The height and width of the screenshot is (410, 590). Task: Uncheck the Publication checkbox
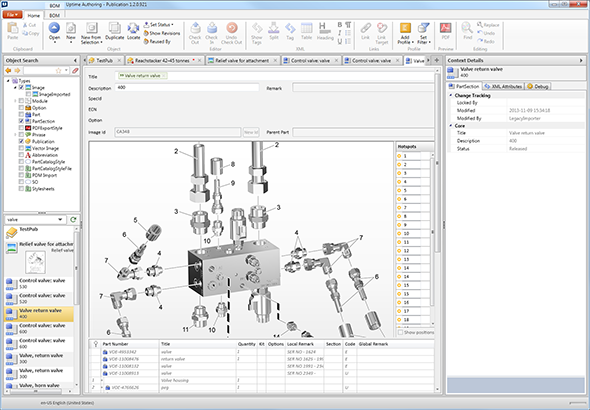click(21, 141)
